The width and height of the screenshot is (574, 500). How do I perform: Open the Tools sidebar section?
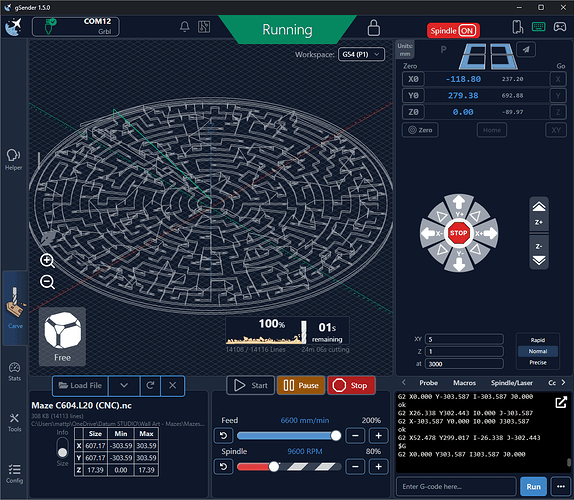coord(14,422)
